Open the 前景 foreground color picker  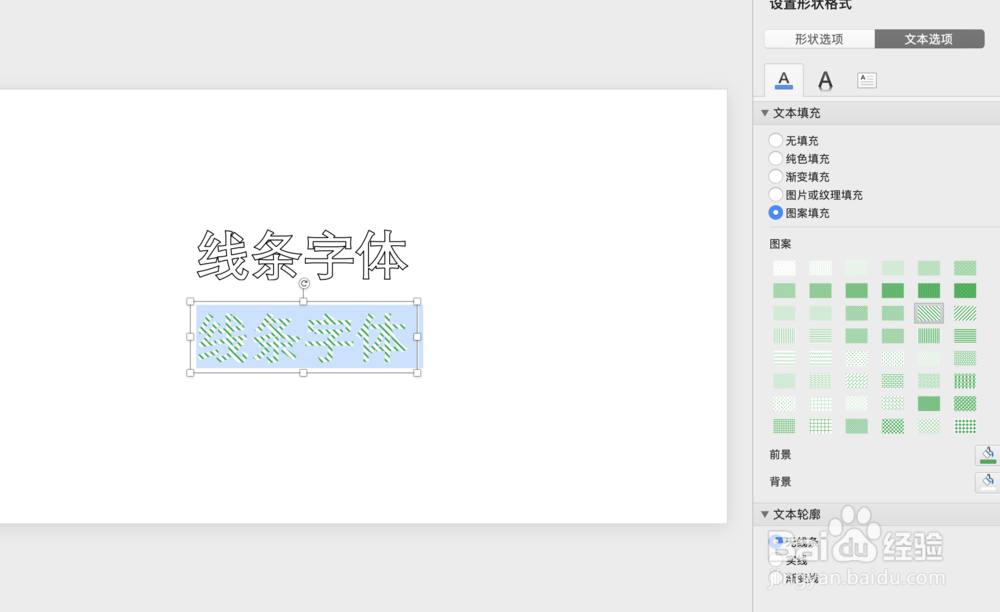pyautogui.click(x=987, y=455)
